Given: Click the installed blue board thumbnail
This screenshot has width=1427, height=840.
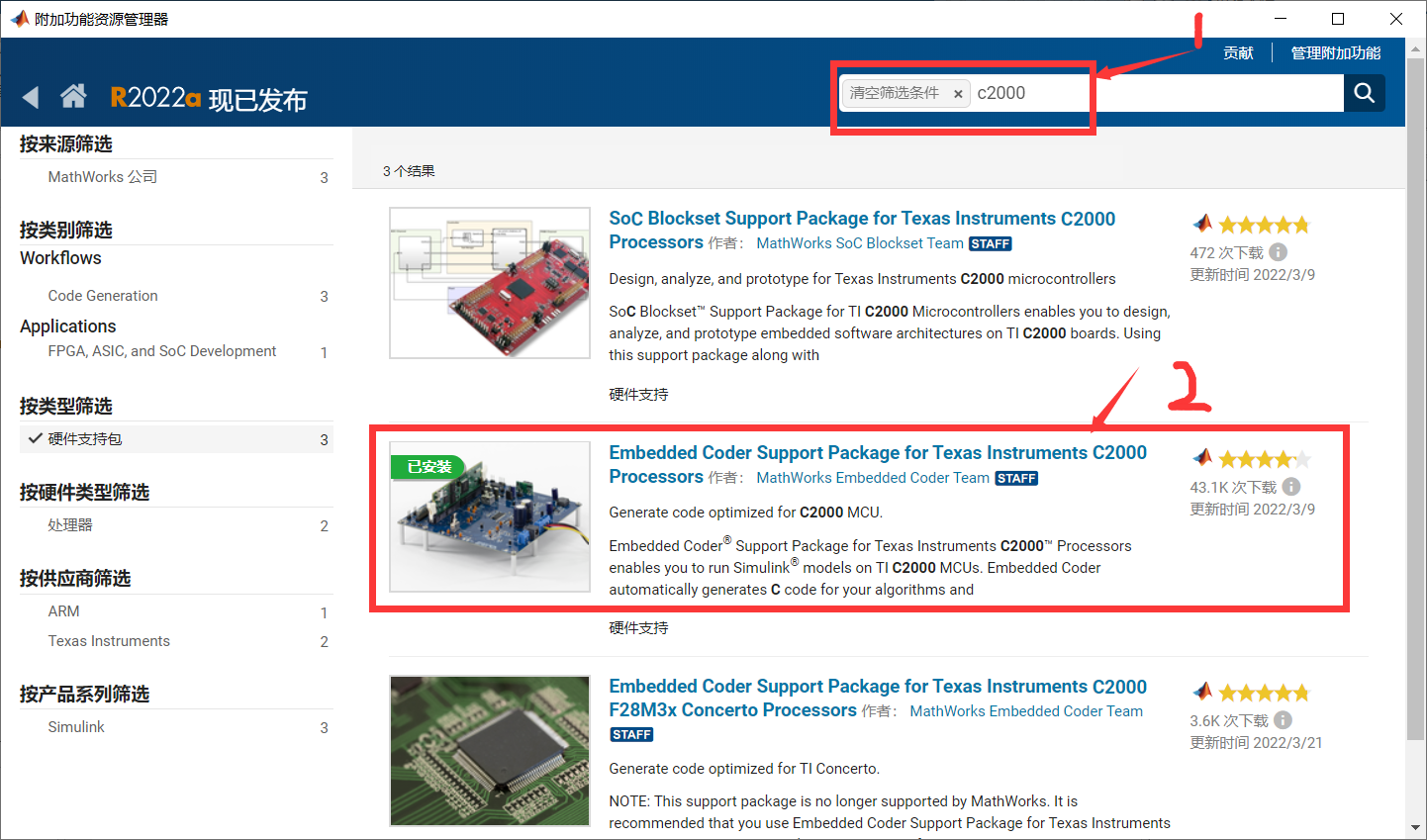Looking at the screenshot, I should pyautogui.click(x=490, y=516).
